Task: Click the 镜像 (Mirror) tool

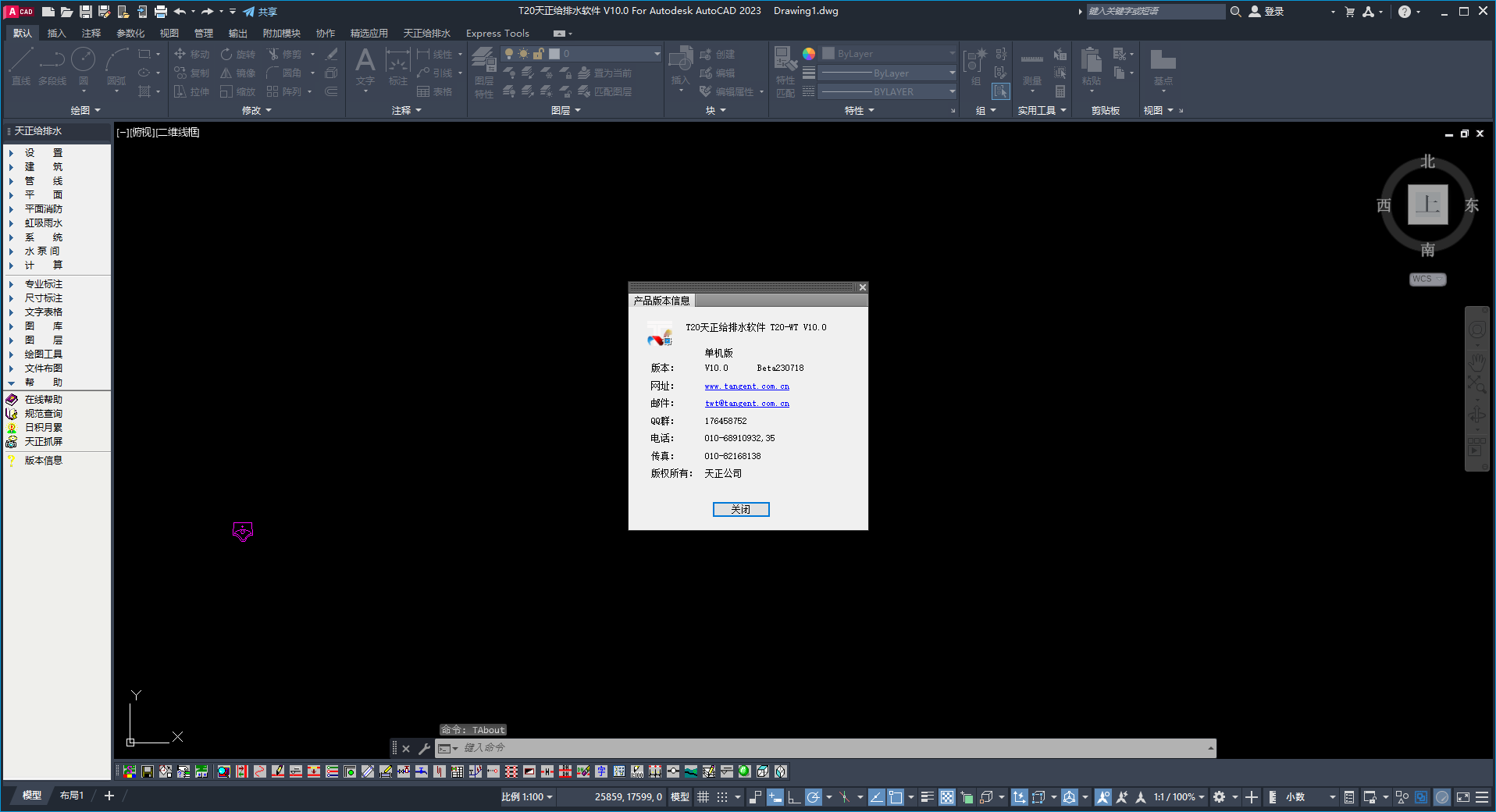Action: pos(238,73)
